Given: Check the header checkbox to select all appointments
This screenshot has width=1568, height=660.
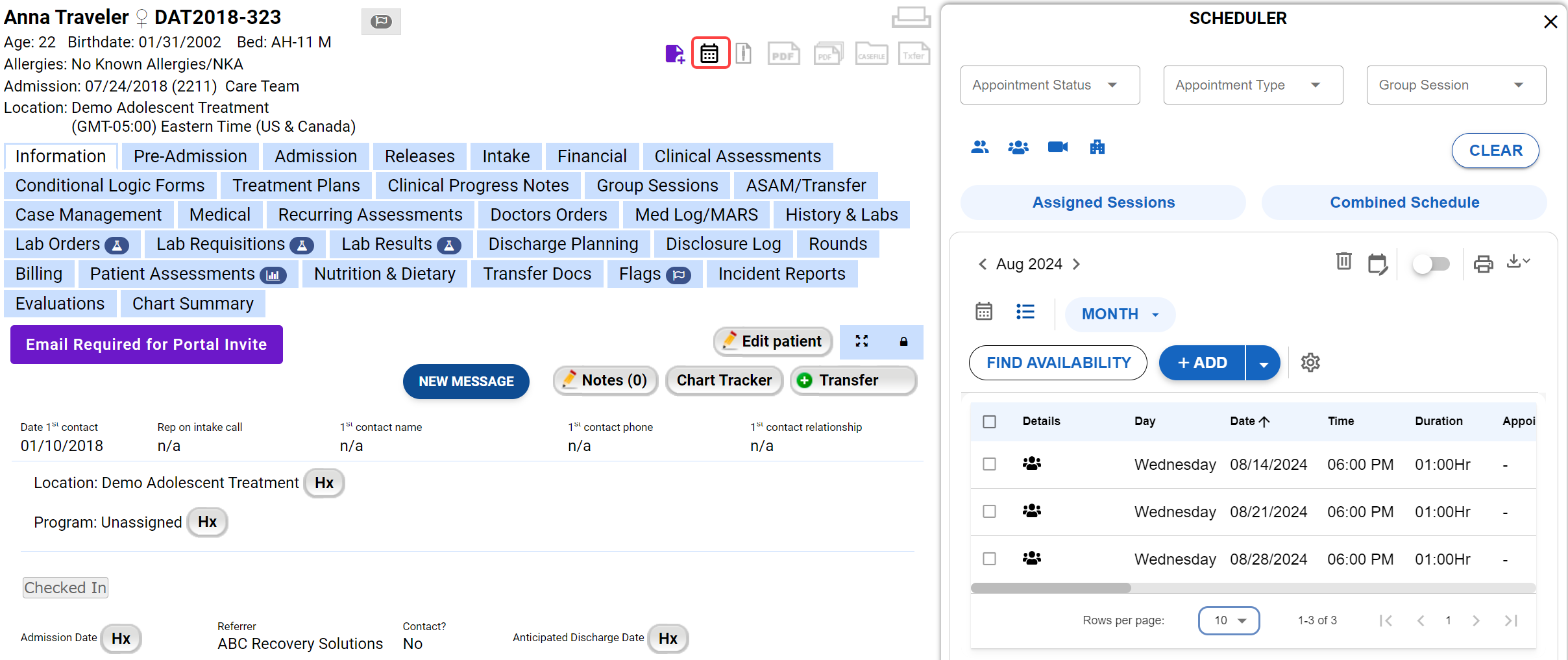Looking at the screenshot, I should pyautogui.click(x=990, y=421).
